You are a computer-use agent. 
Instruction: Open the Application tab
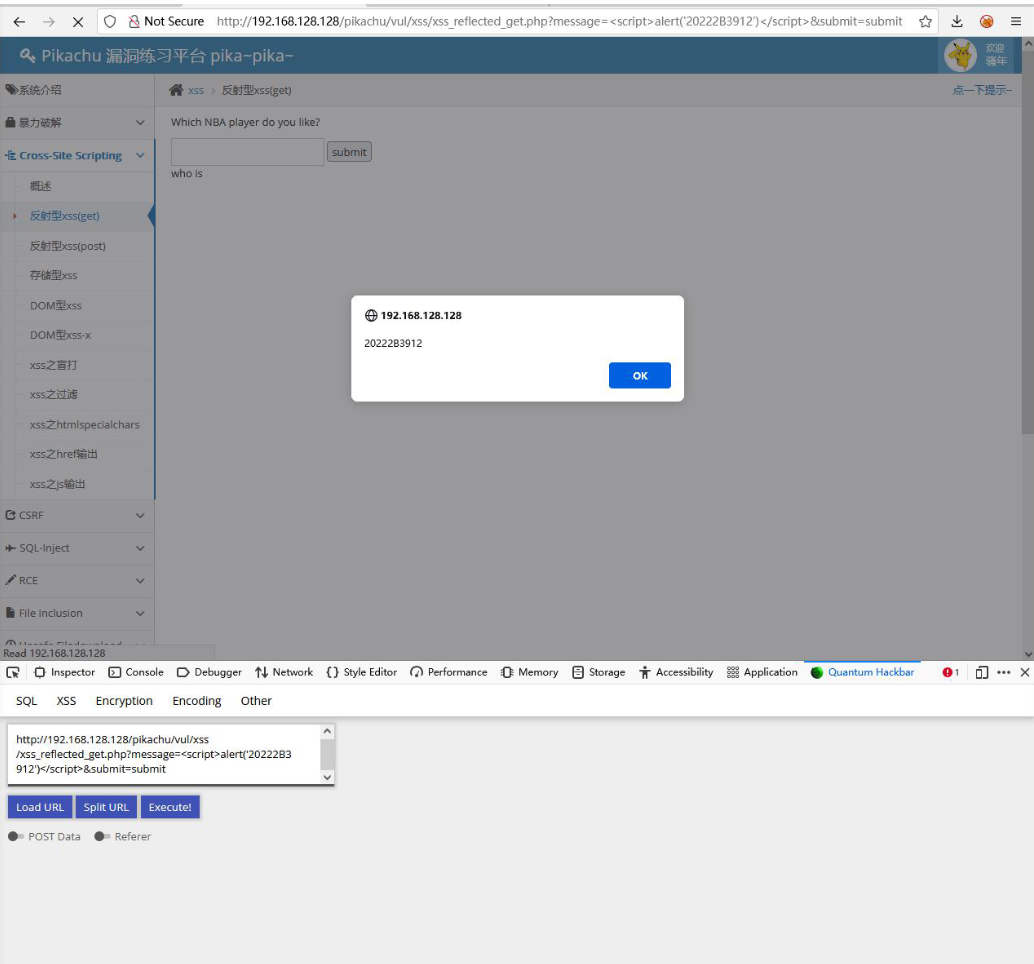pos(762,672)
